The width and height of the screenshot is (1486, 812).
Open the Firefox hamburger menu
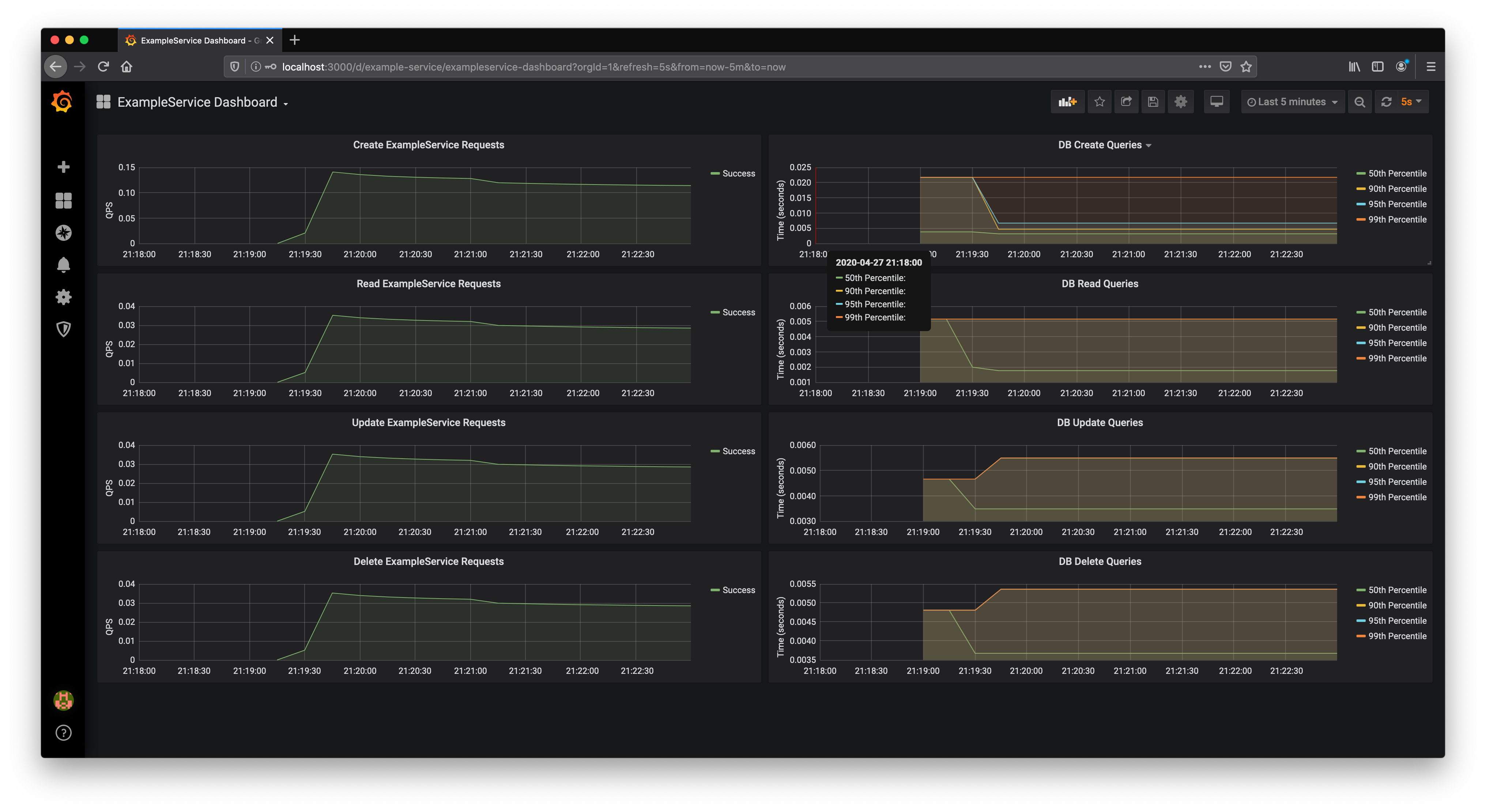click(x=1431, y=67)
